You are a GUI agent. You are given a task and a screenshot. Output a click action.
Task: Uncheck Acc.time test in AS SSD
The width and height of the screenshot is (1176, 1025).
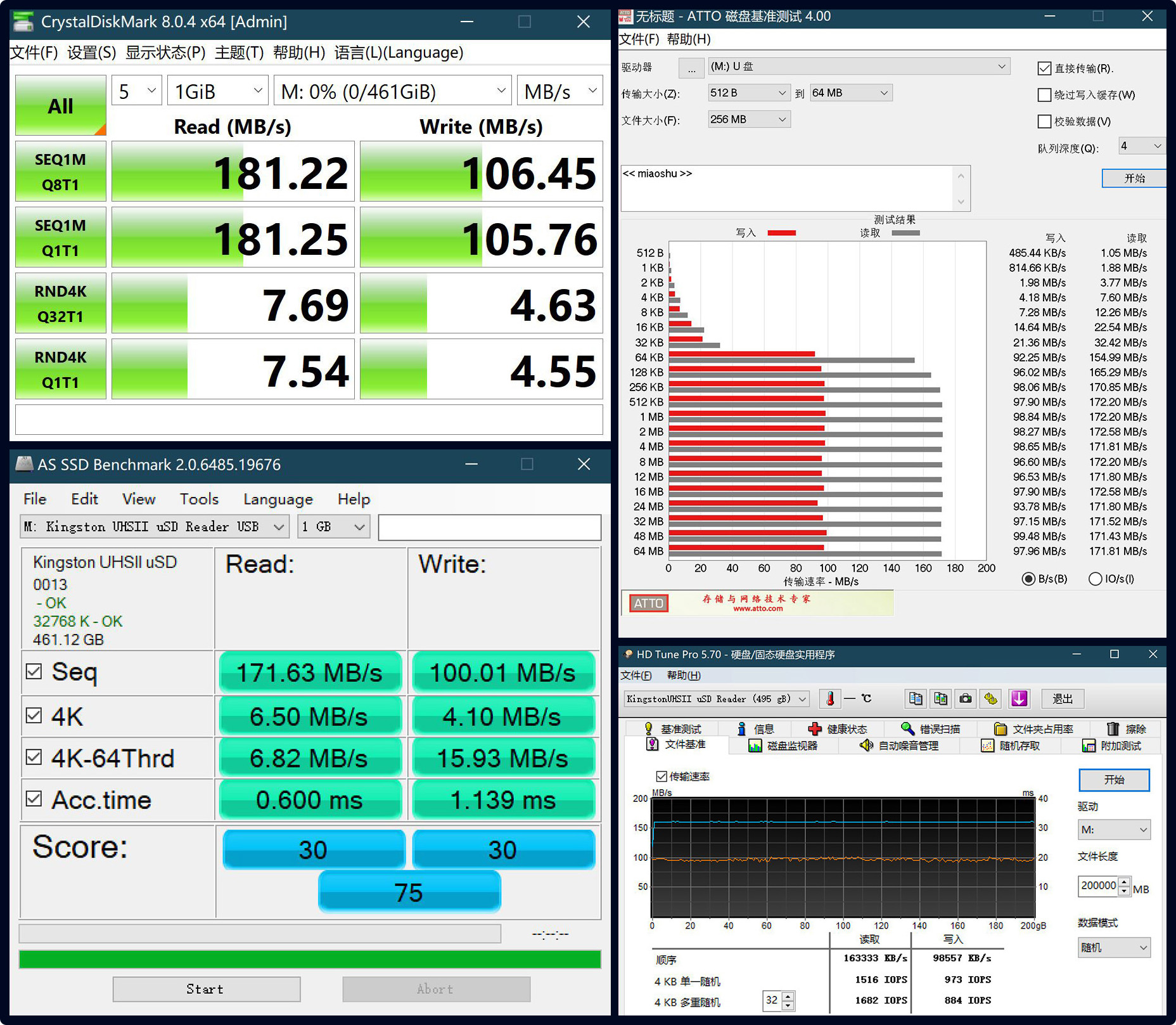tap(34, 799)
